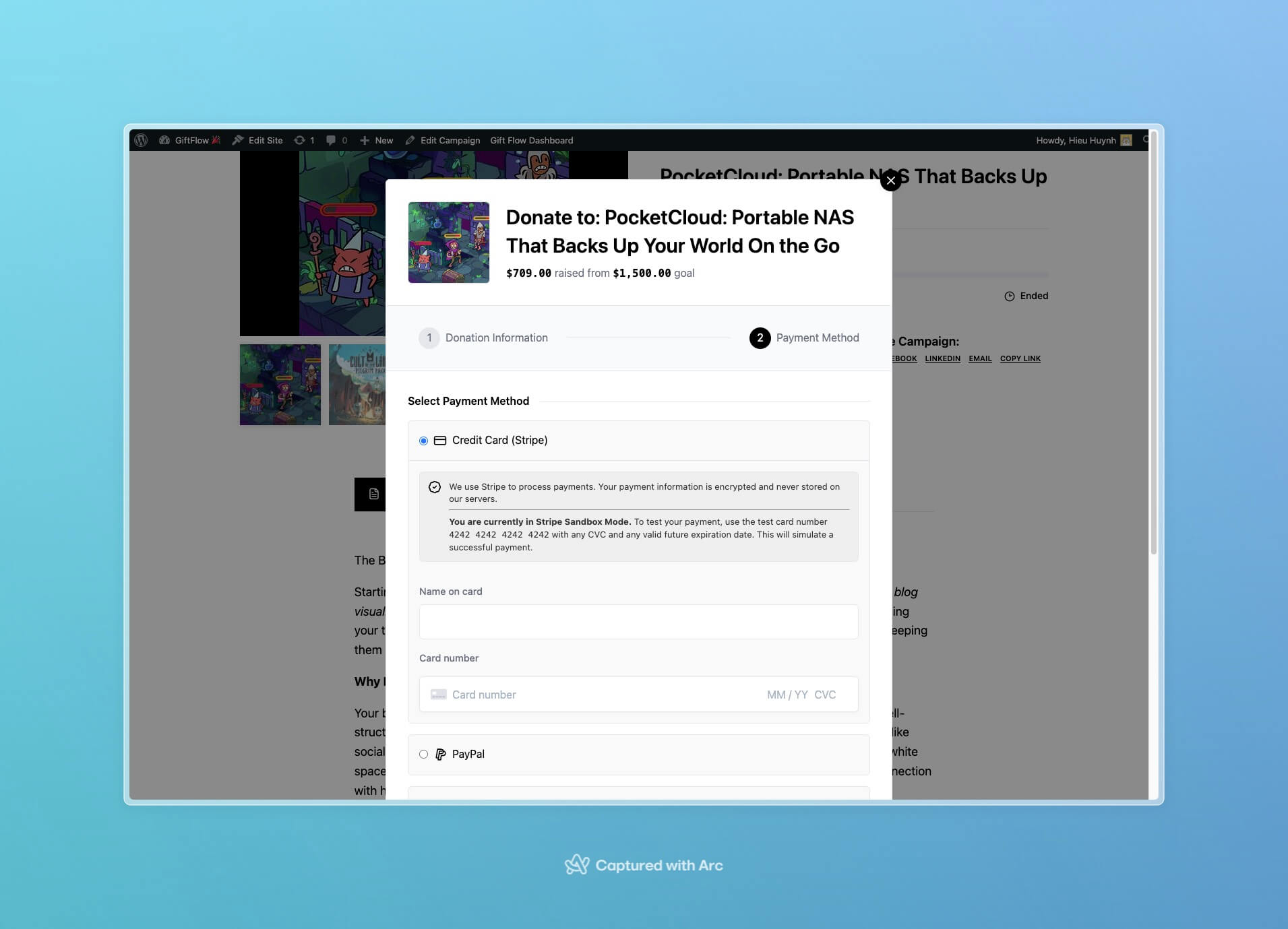The image size is (1288, 929).
Task: Go to step 1 Donation Information
Action: coord(483,338)
